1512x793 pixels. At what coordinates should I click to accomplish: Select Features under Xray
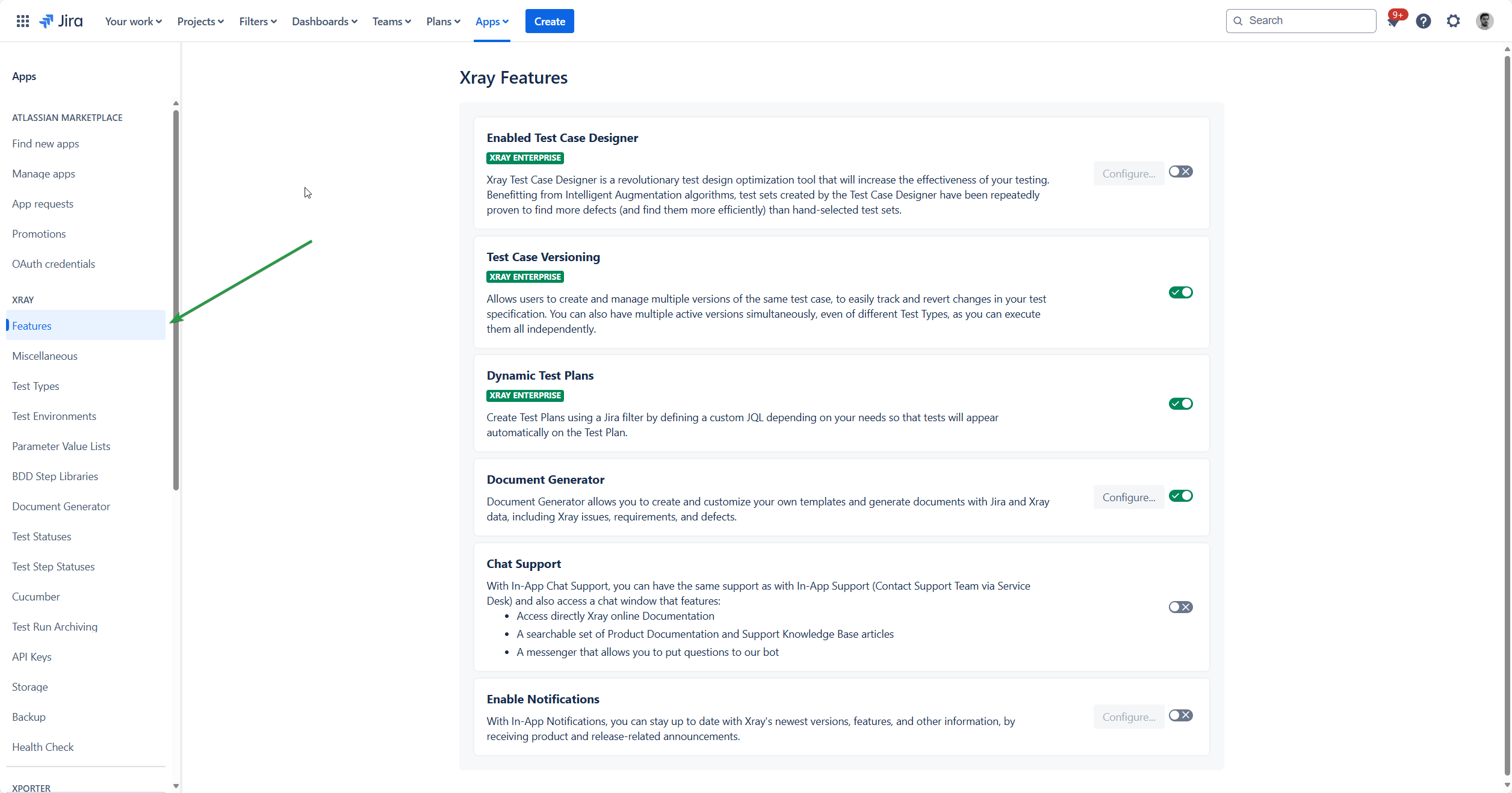(85, 326)
